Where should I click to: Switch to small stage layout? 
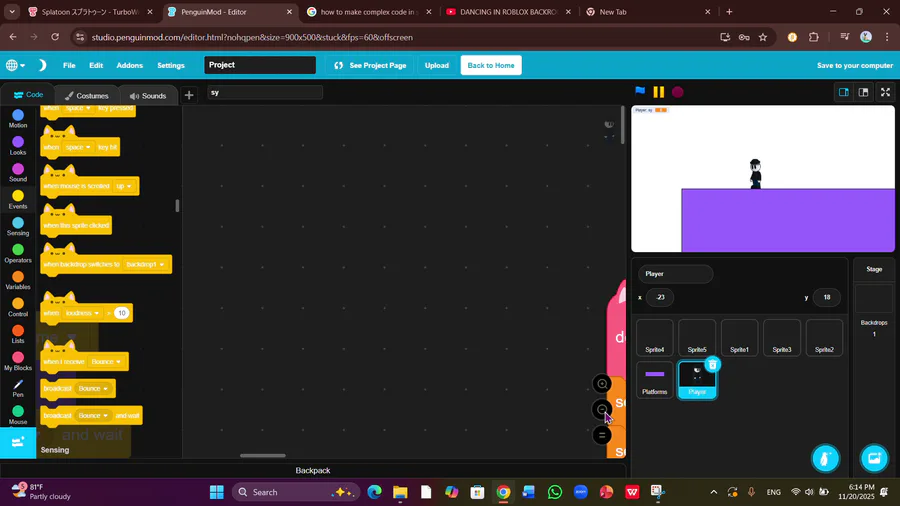pyautogui.click(x=844, y=92)
